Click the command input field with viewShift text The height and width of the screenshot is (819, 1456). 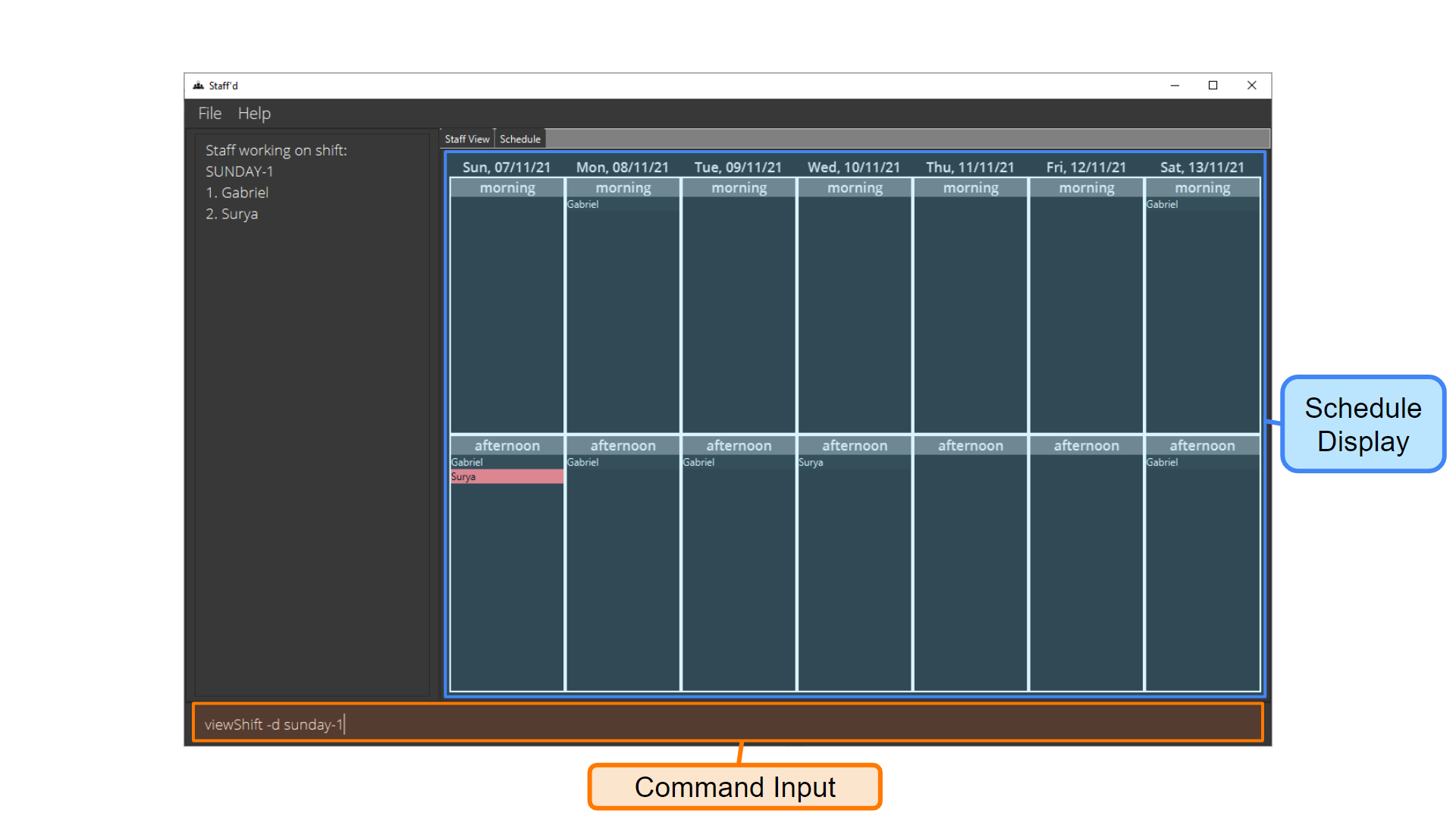pyautogui.click(x=728, y=723)
